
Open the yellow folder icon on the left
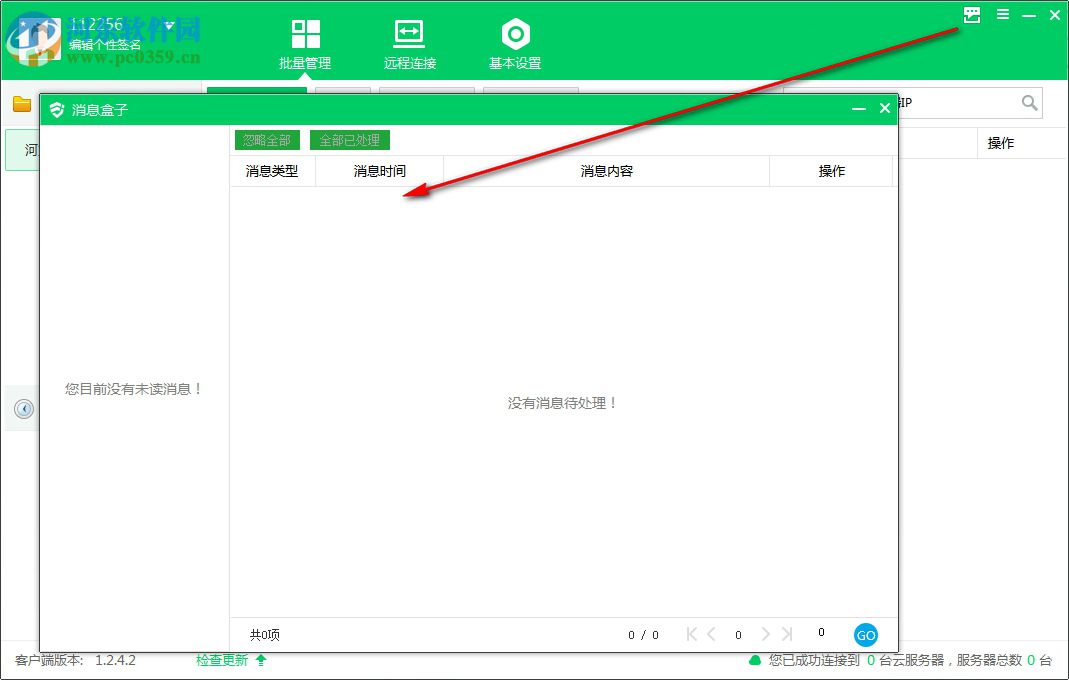21,103
